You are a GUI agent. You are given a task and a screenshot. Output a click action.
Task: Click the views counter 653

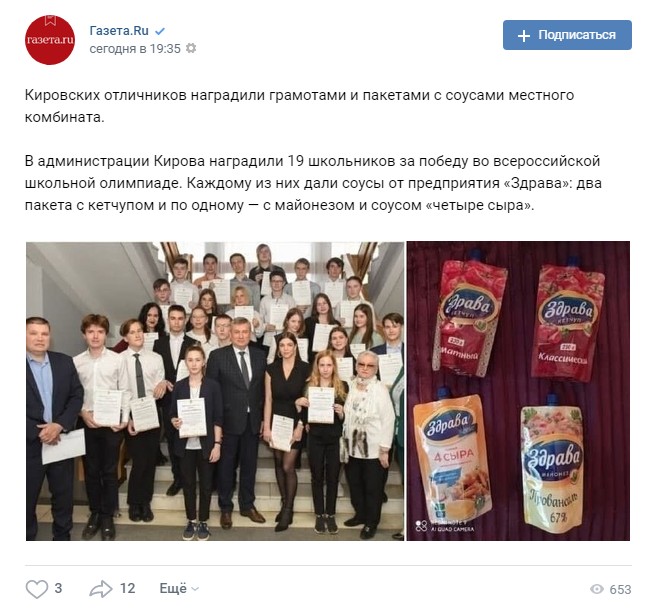click(x=620, y=589)
